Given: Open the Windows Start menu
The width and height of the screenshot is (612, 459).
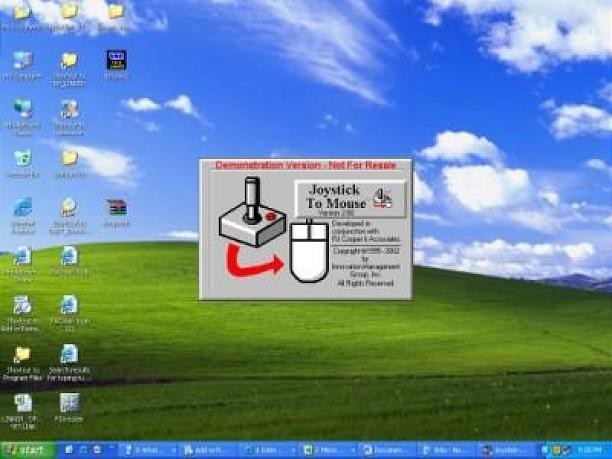Looking at the screenshot, I should coord(27,450).
